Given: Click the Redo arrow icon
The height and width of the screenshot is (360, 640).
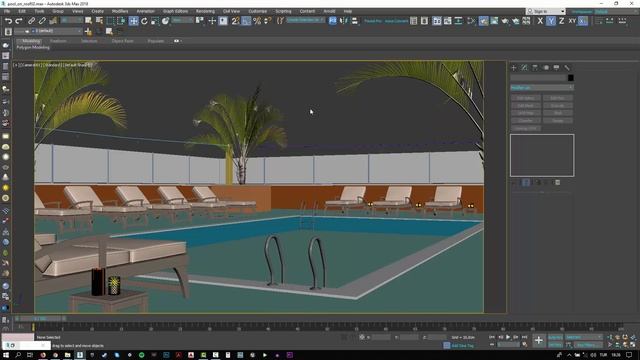Looking at the screenshot, I should click(19, 21).
